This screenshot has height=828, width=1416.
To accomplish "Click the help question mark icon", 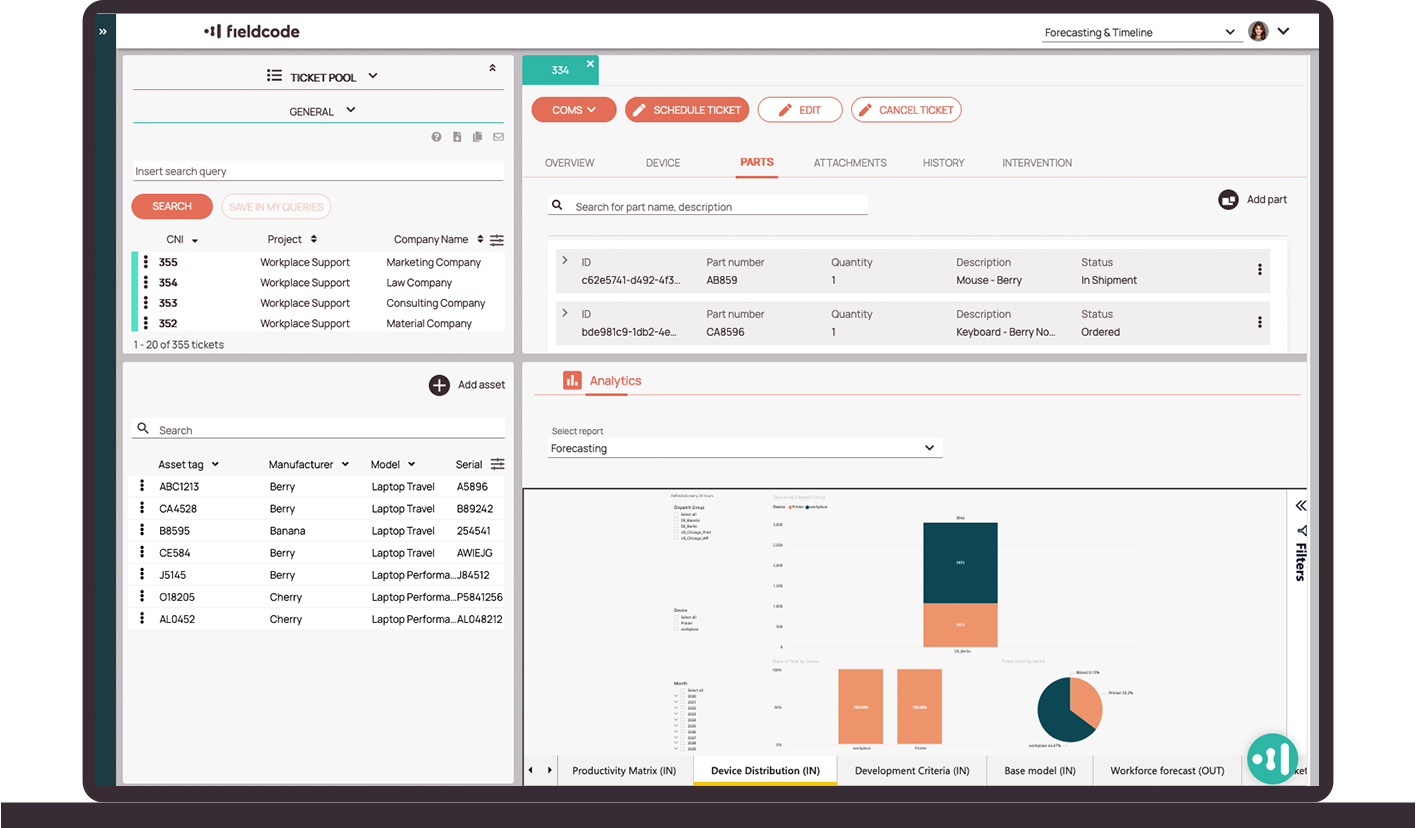I will point(436,137).
